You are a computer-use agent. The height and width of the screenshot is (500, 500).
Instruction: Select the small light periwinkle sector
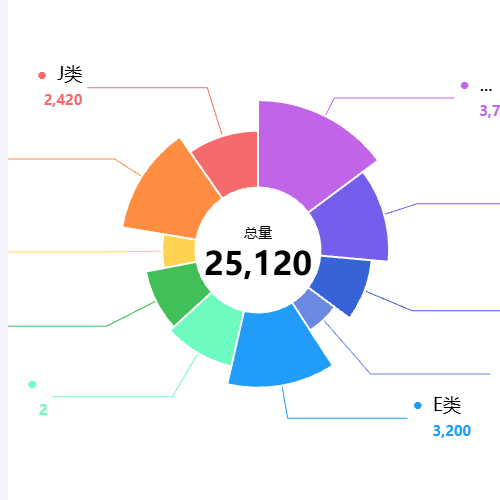click(314, 308)
